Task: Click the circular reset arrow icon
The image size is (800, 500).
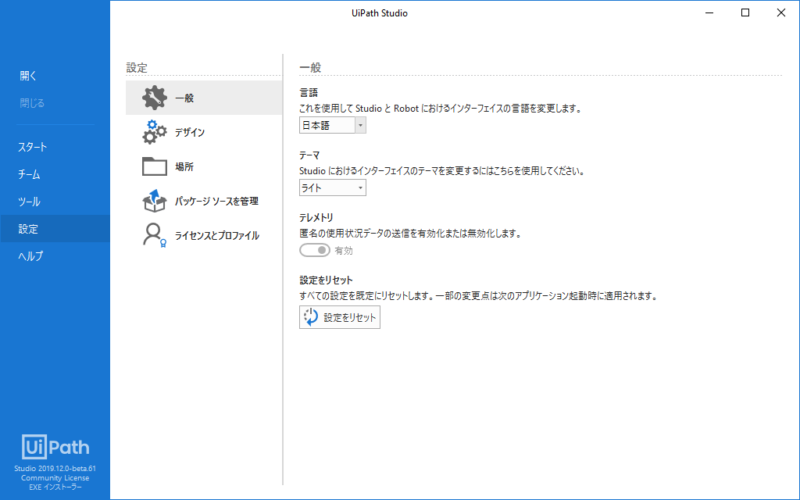Action: click(x=311, y=317)
